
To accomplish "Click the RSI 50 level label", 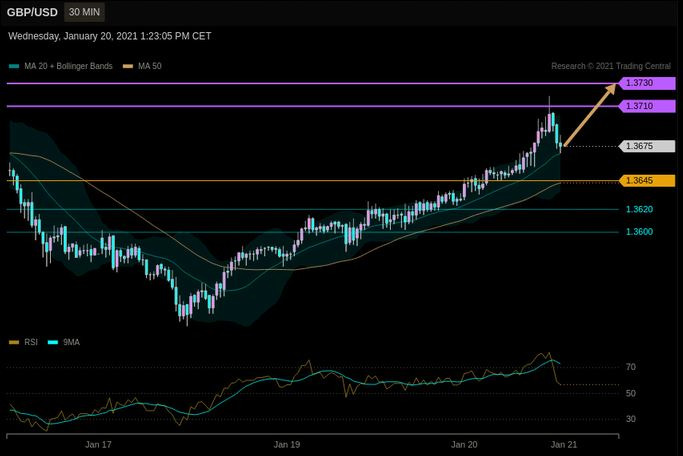I will (x=631, y=393).
